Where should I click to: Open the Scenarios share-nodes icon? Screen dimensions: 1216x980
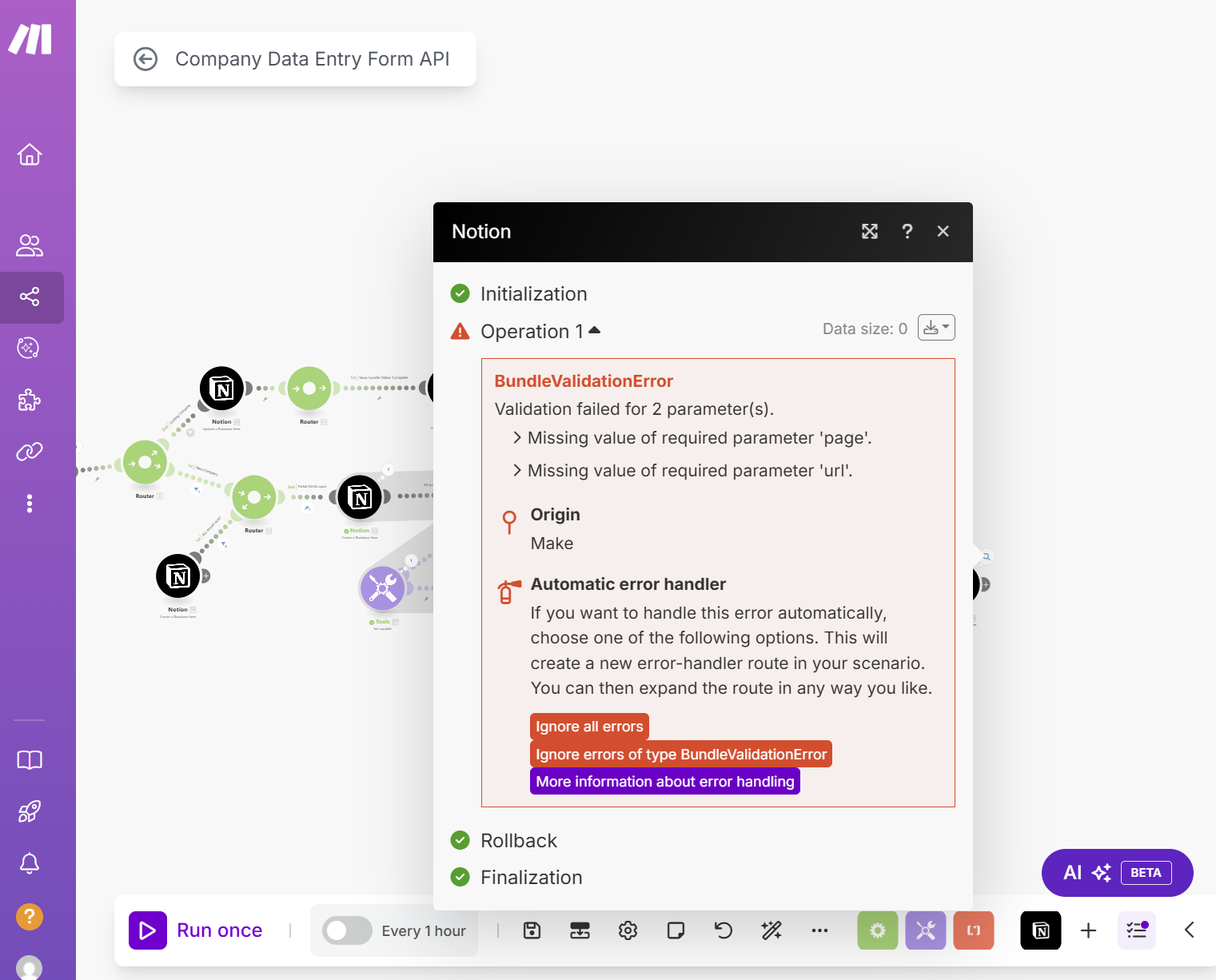click(30, 297)
